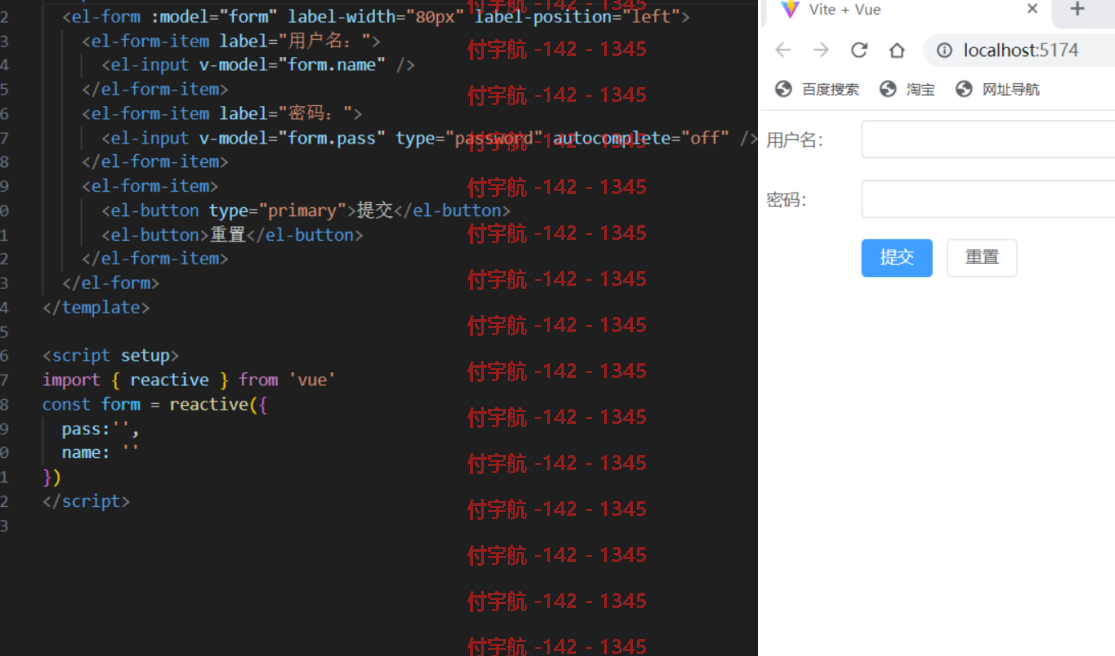Open a new browser tab

(x=1077, y=9)
